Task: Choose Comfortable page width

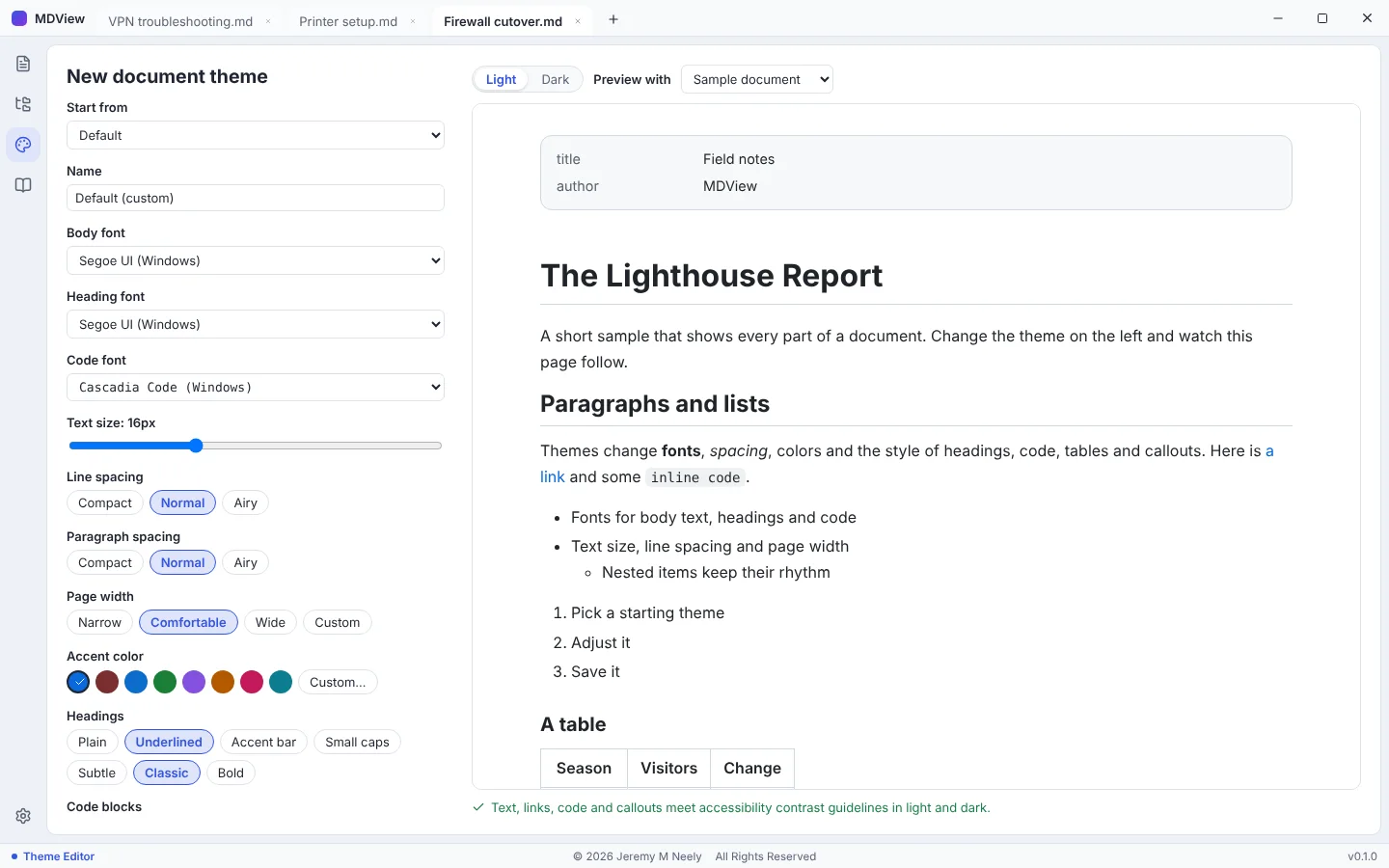Action: pos(188,622)
